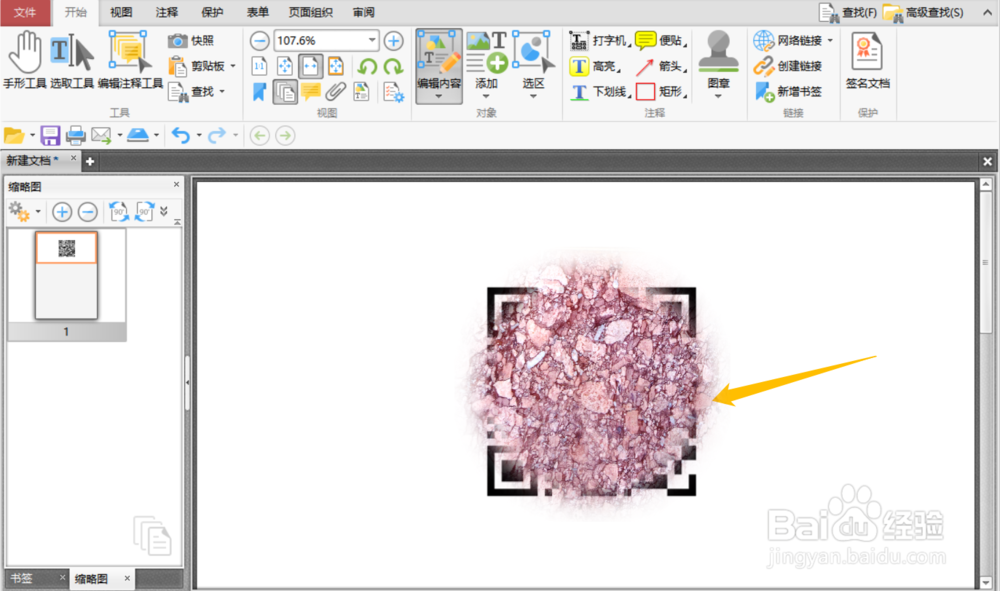The height and width of the screenshot is (591, 1000).
Task: Rotate view counter-clockwise
Action: coord(367,66)
